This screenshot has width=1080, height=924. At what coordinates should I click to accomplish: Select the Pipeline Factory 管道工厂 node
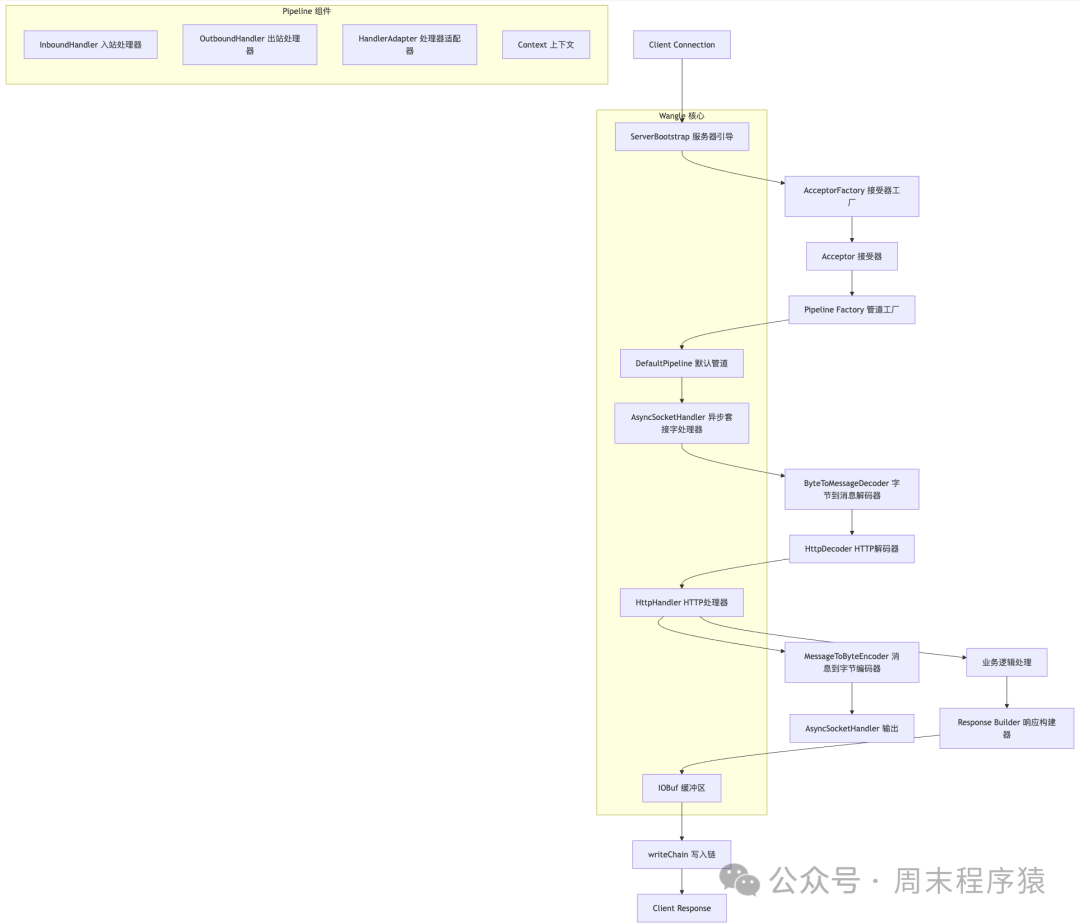point(851,310)
